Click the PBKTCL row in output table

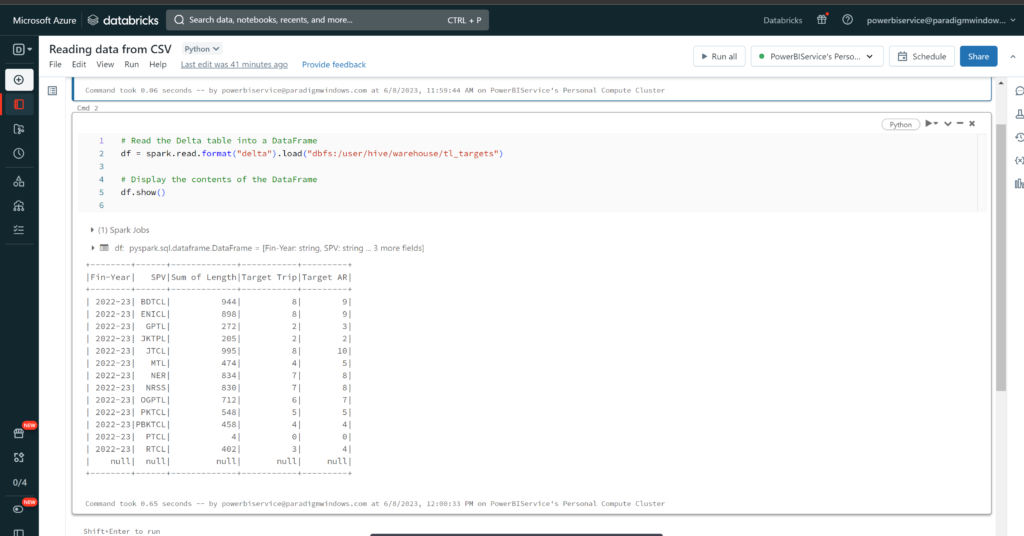219,424
